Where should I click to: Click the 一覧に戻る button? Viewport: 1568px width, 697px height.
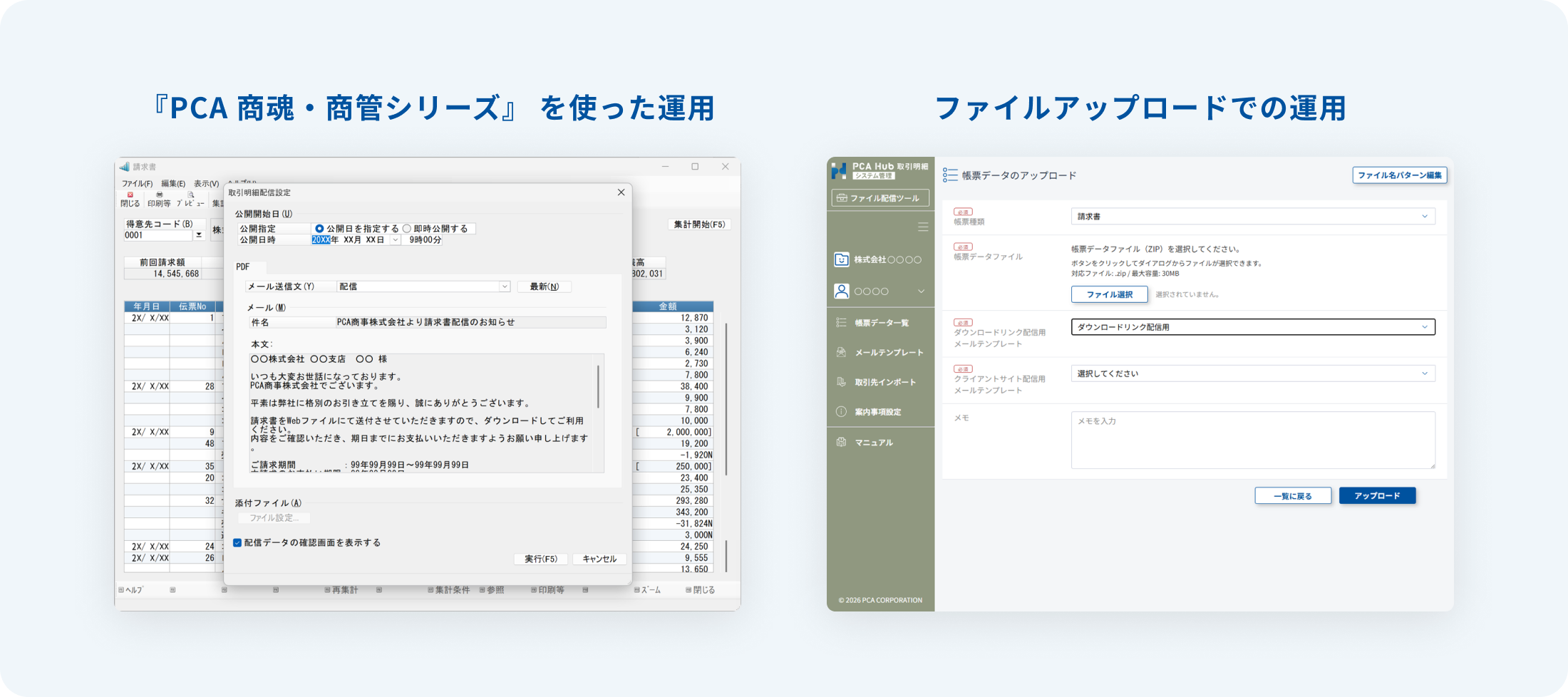click(x=1293, y=496)
